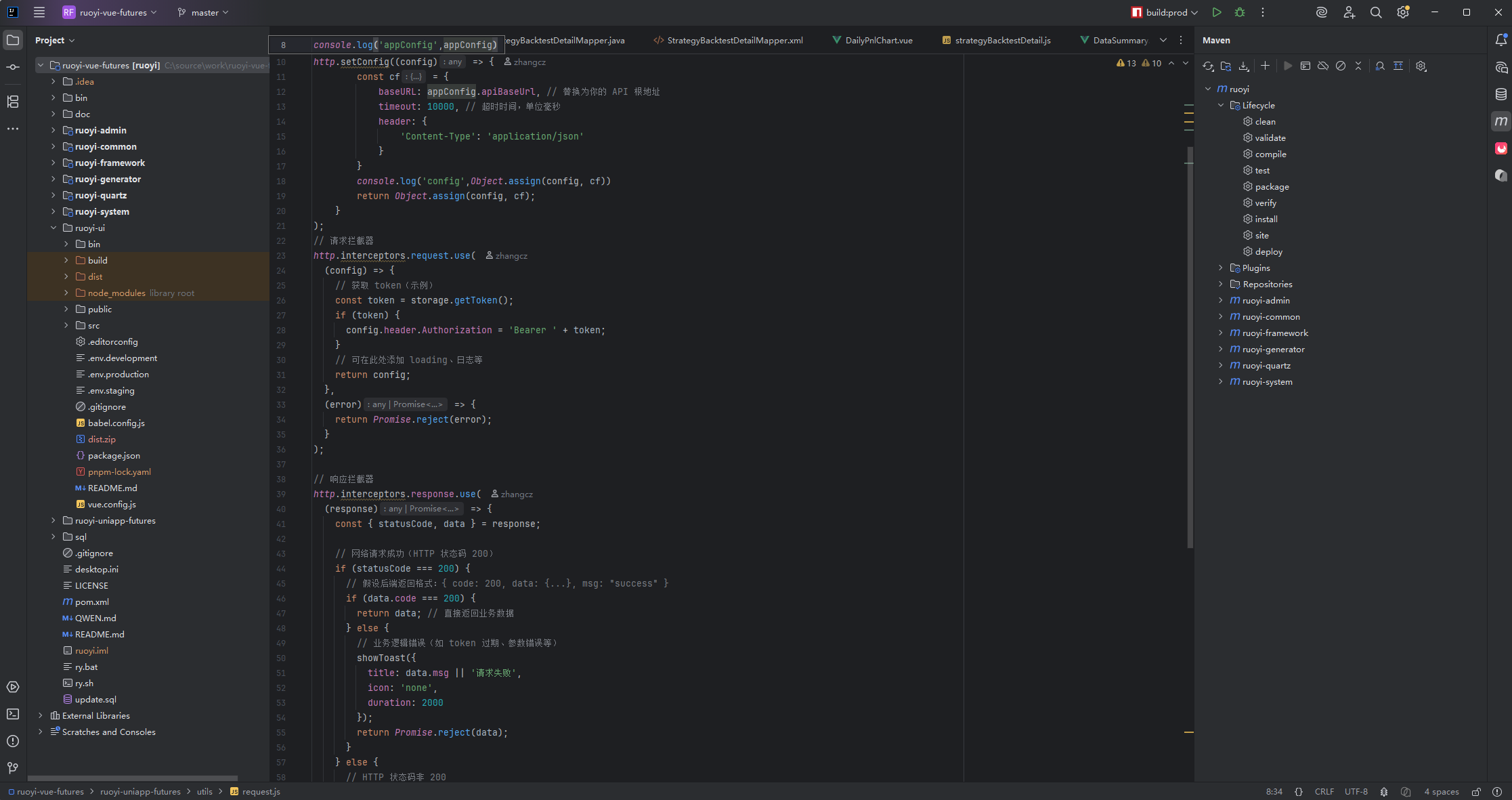The width and height of the screenshot is (1512, 800).
Task: Toggle Maven offline mode
Action: [x=1323, y=66]
